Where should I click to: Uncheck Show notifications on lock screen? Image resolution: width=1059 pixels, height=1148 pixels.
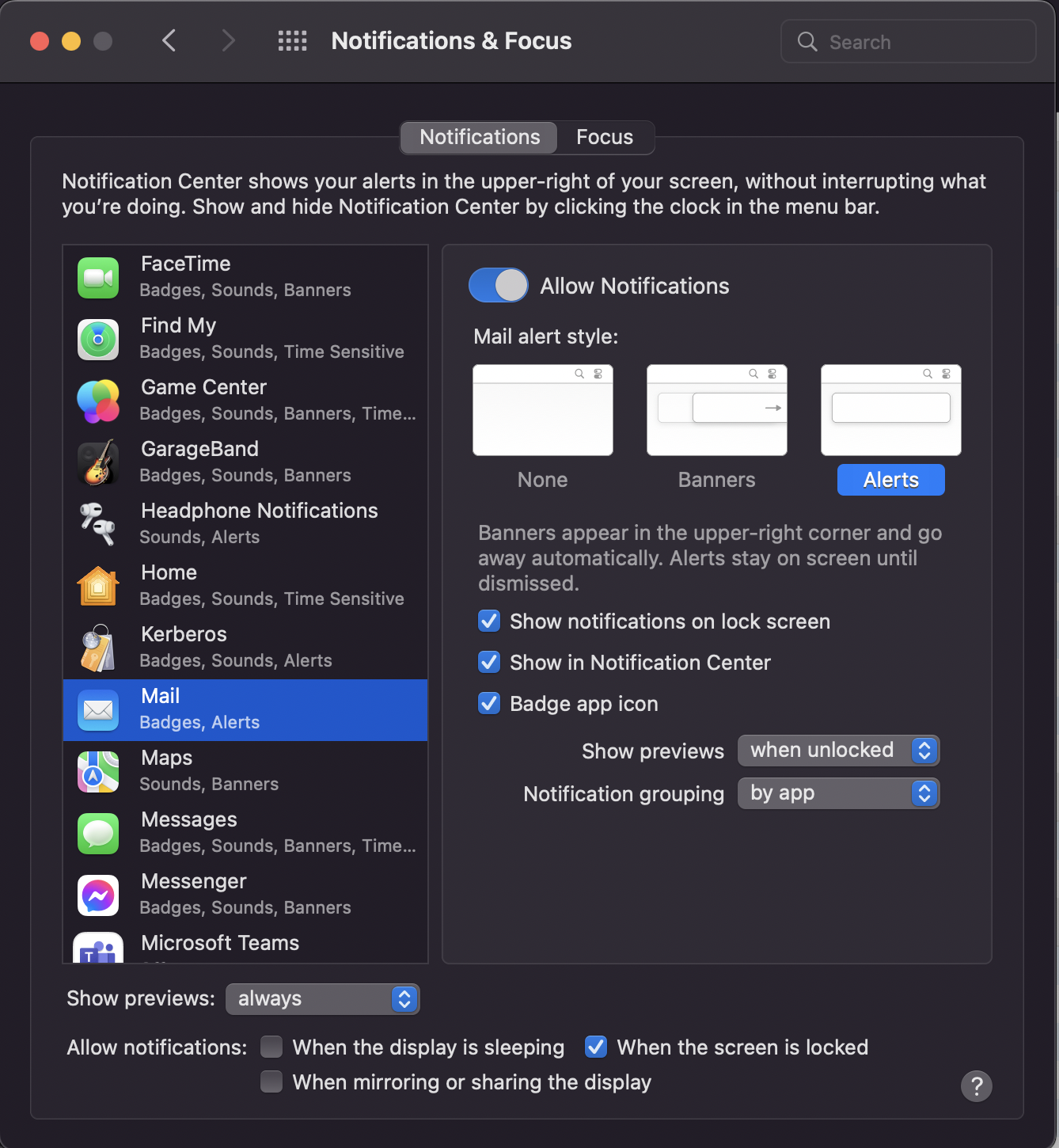tap(489, 622)
